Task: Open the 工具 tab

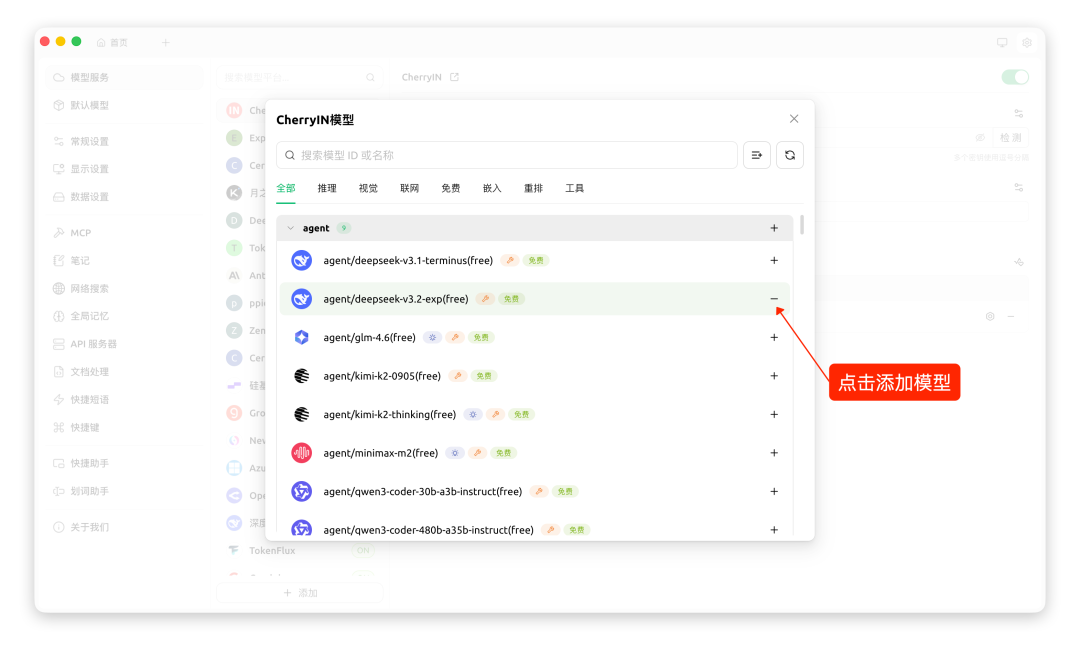Action: [575, 189]
